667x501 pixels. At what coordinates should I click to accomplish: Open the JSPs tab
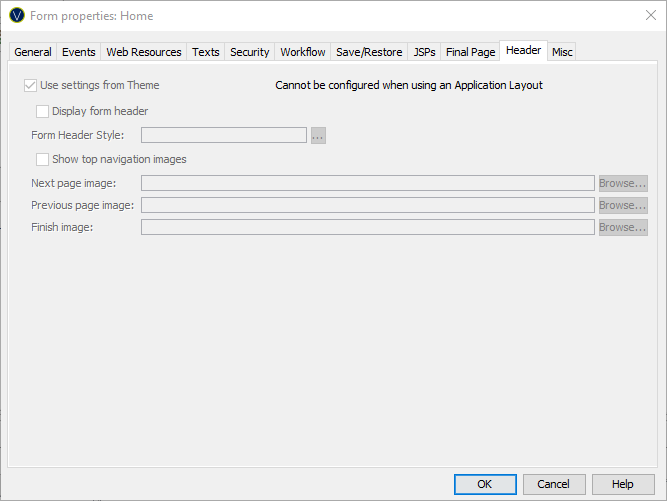tap(424, 52)
